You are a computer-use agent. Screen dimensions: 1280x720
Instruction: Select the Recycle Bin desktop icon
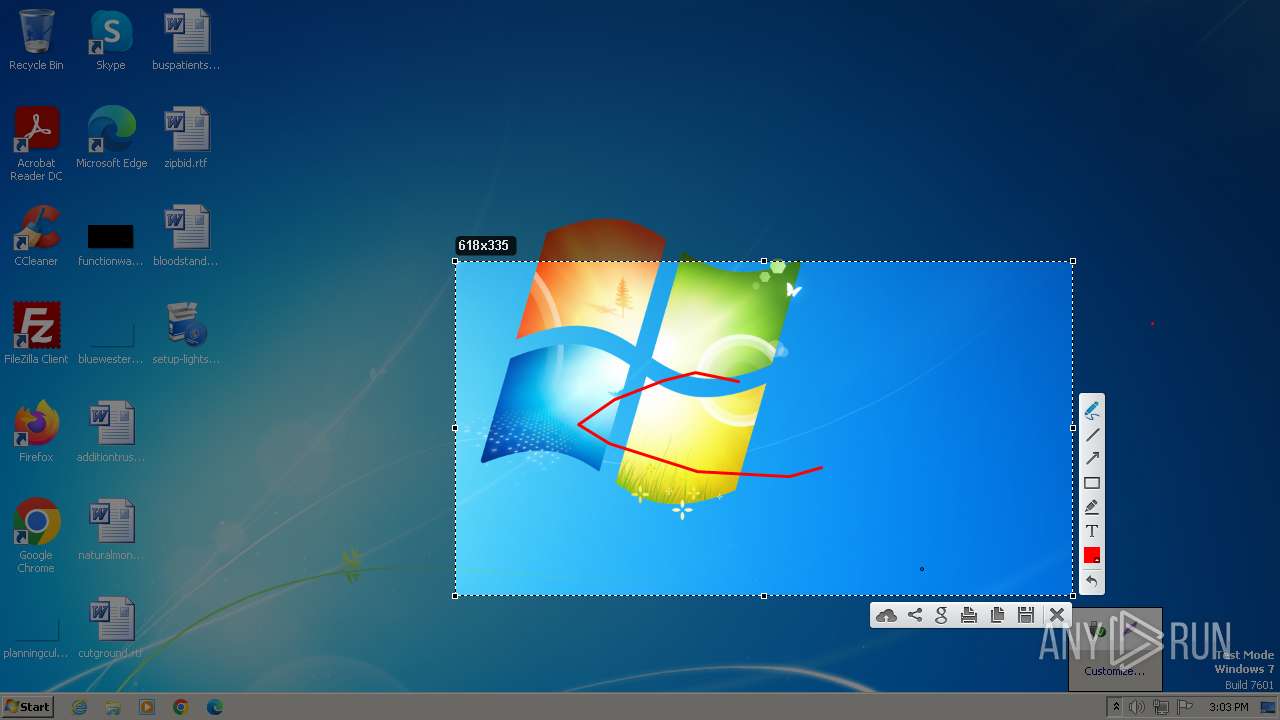click(36, 40)
